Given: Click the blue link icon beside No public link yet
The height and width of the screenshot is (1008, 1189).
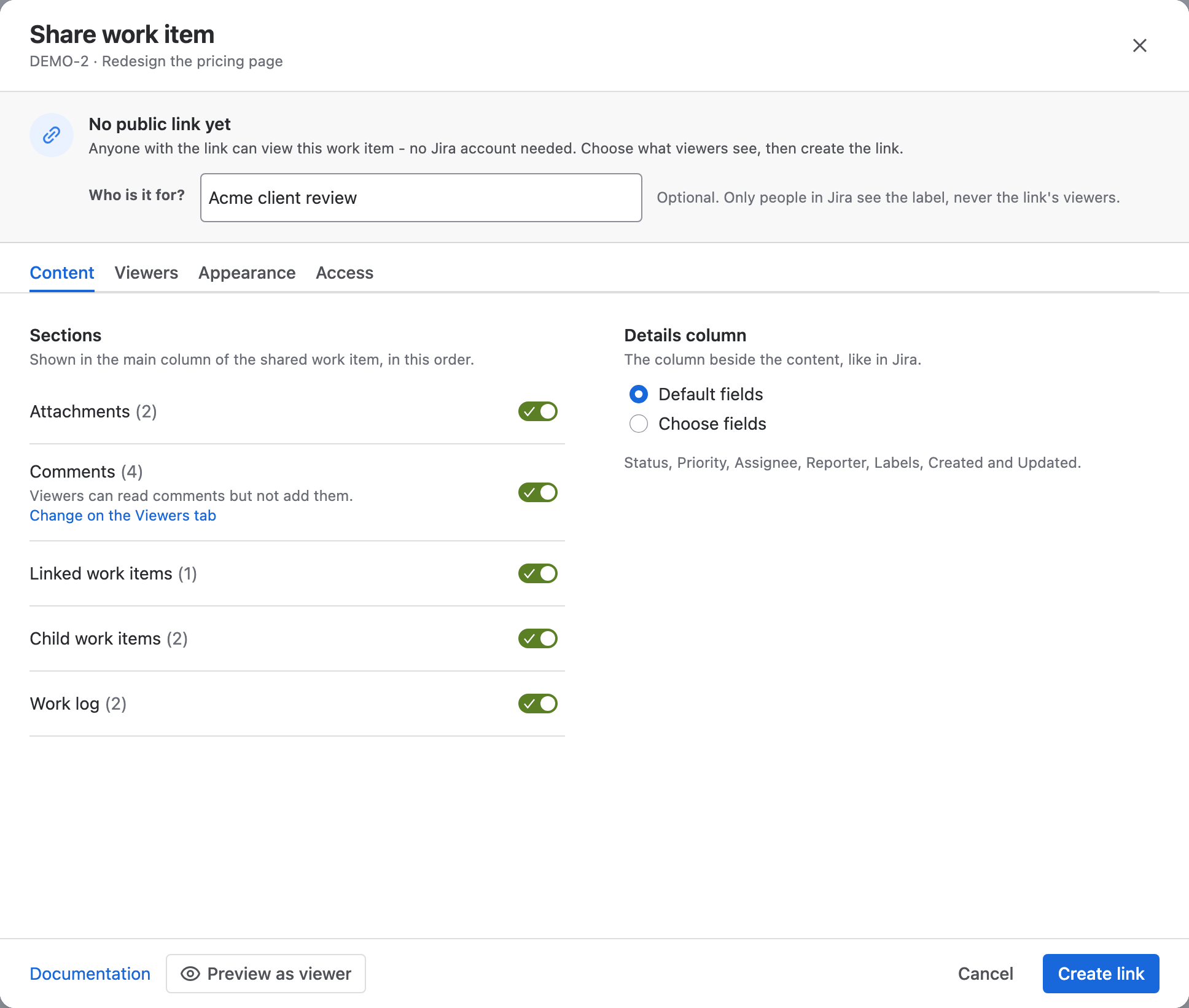Looking at the screenshot, I should point(52,135).
